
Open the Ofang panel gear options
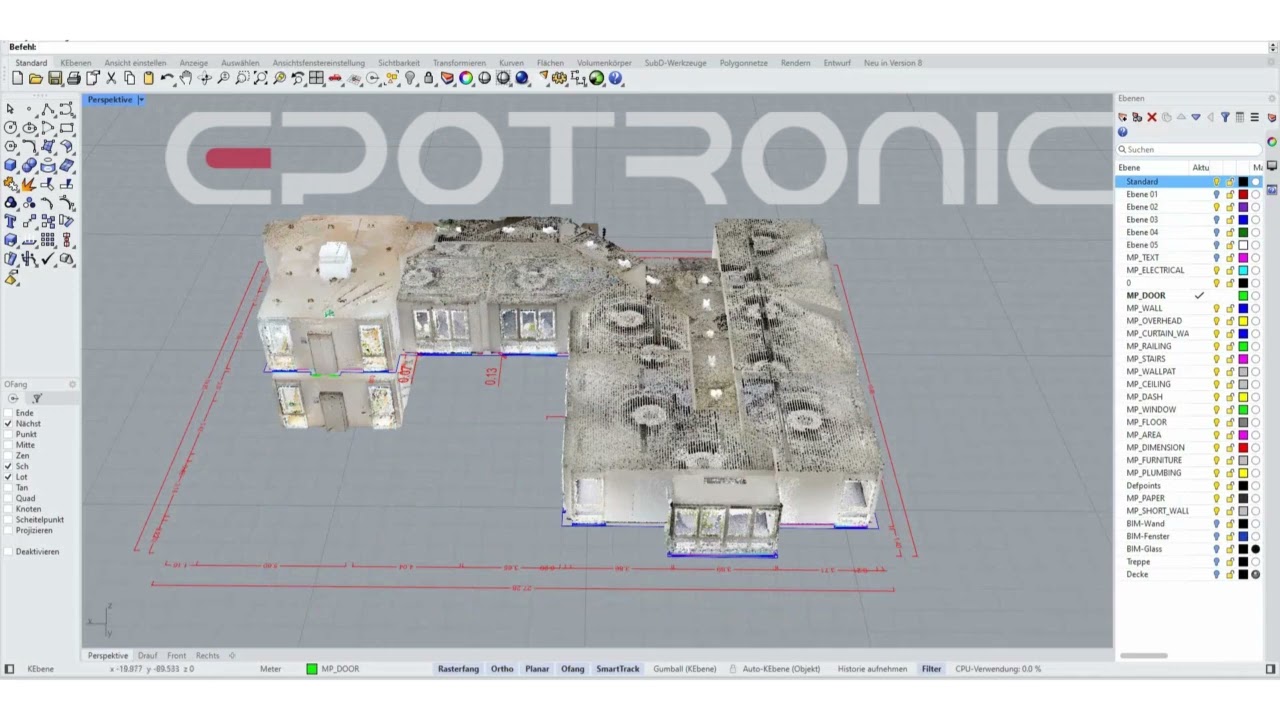click(72, 384)
